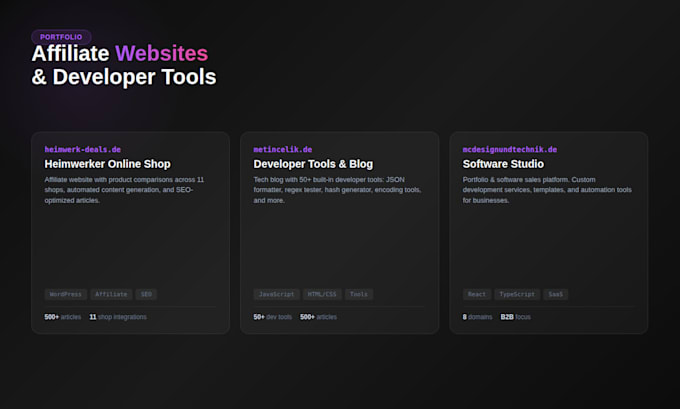Click the WordPress tag

click(x=65, y=294)
